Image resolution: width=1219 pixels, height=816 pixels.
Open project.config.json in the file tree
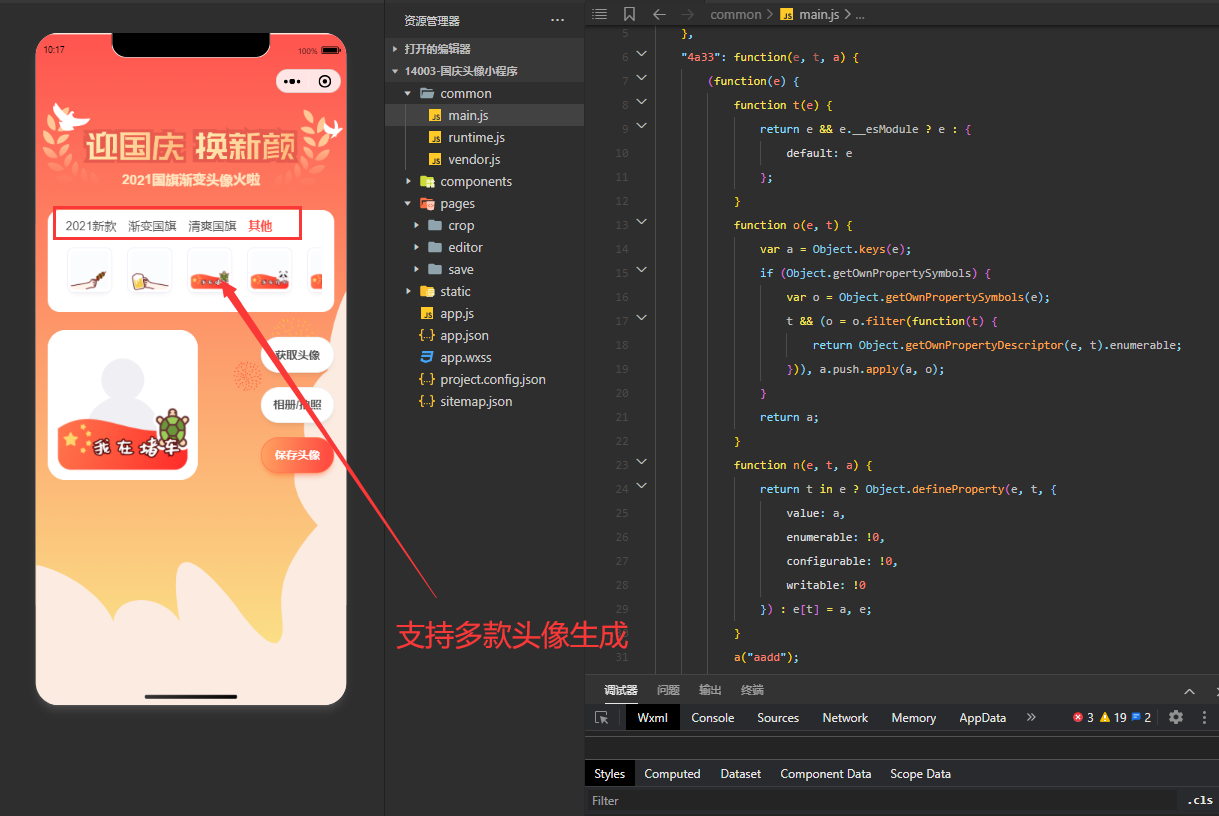click(484, 379)
